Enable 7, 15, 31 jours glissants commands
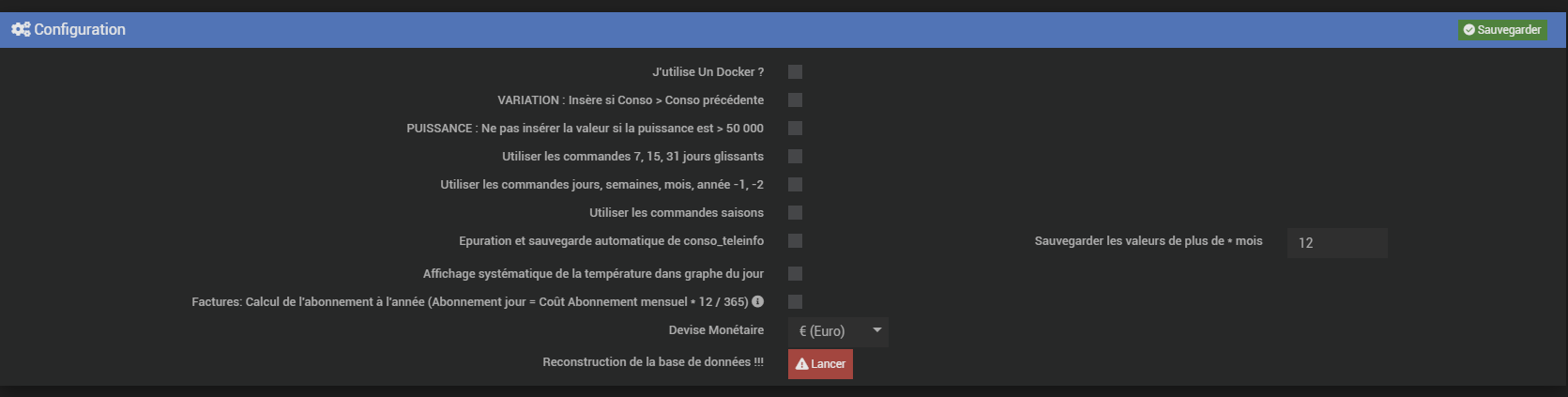 click(795, 157)
